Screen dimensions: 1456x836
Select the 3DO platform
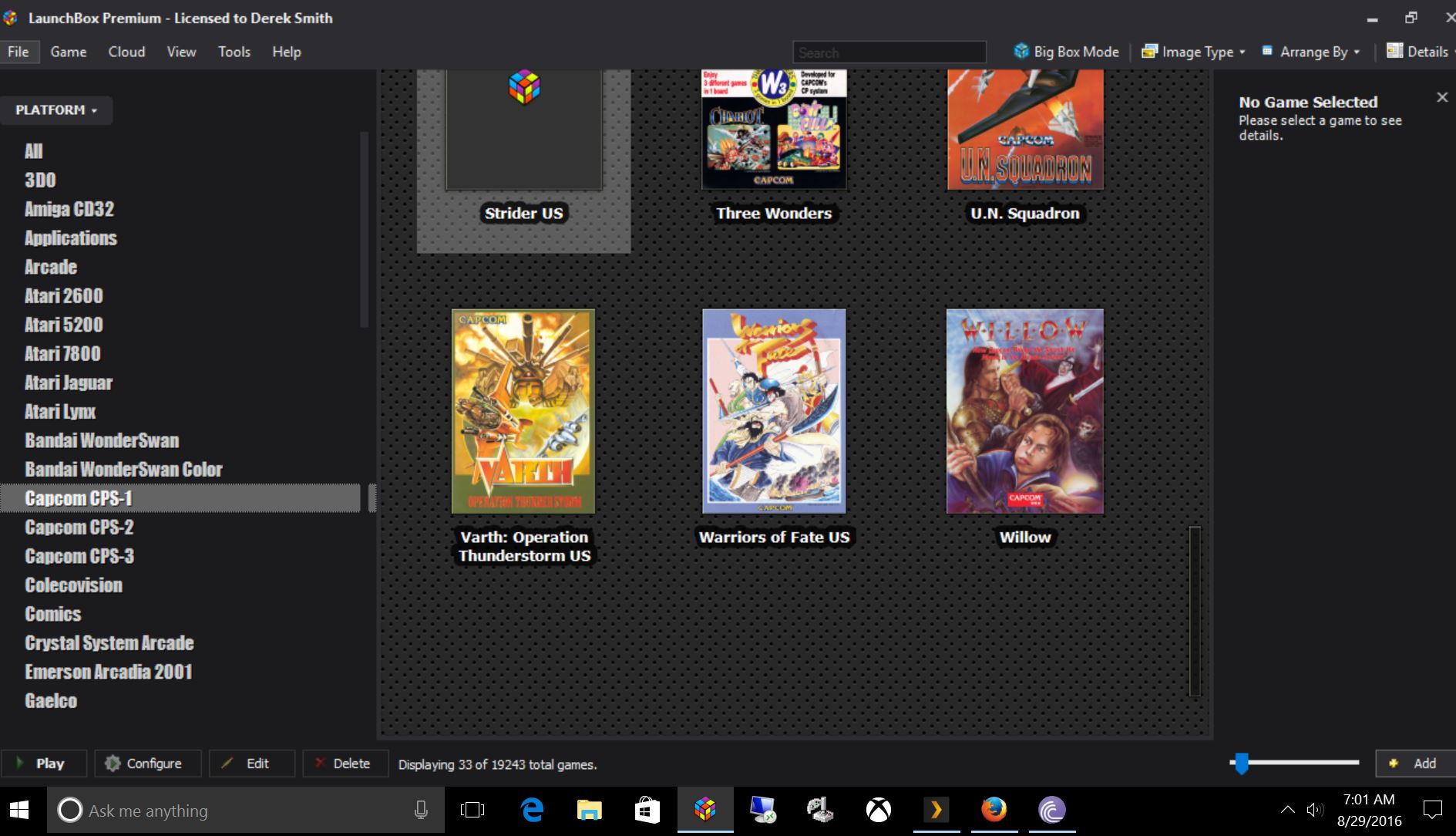coord(40,180)
